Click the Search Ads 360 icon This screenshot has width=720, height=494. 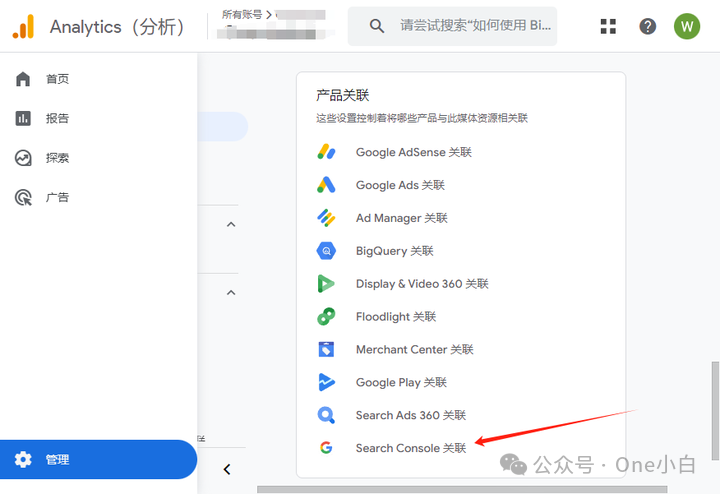point(326,415)
